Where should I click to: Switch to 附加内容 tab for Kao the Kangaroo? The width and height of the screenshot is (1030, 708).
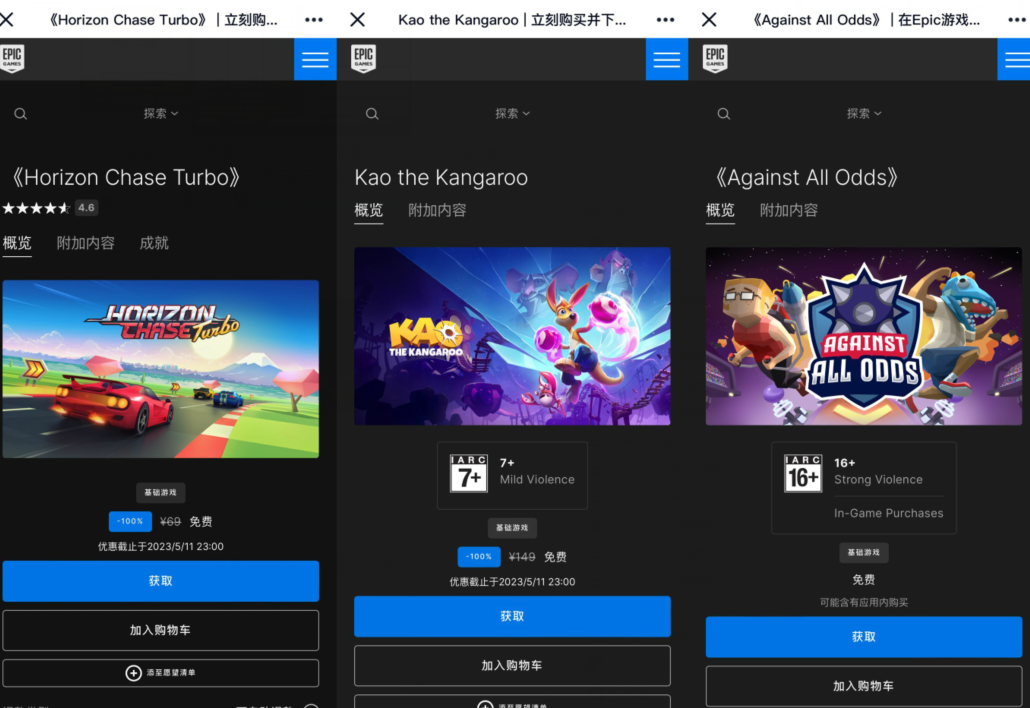click(437, 210)
